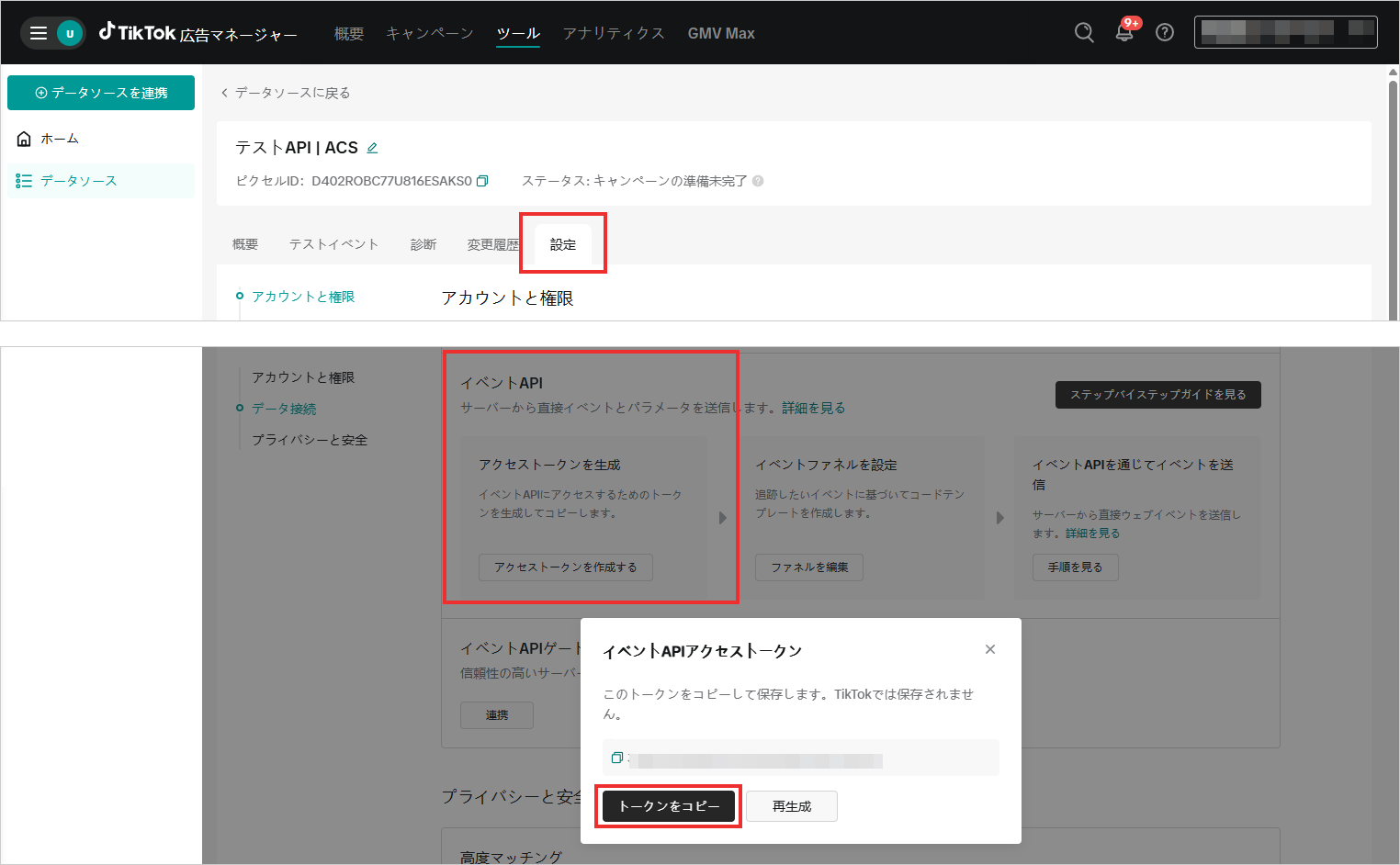This screenshot has height=865, width=1400.
Task: Copy the ピクセルID using the copy icon
Action: click(482, 181)
